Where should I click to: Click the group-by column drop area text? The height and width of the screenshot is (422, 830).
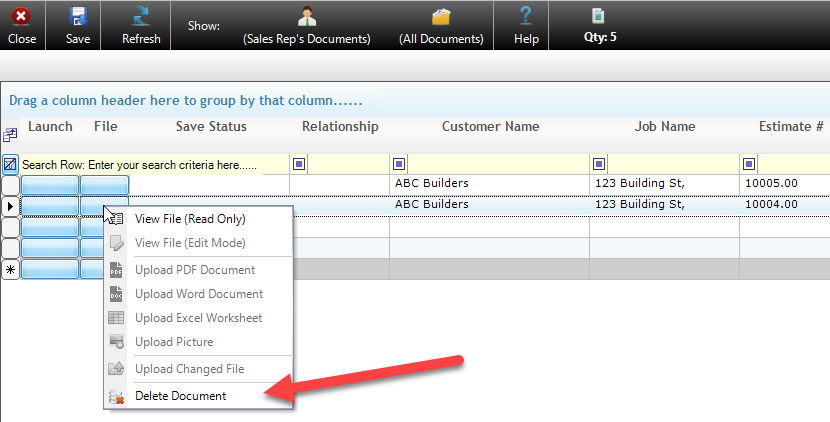pyautogui.click(x=186, y=101)
